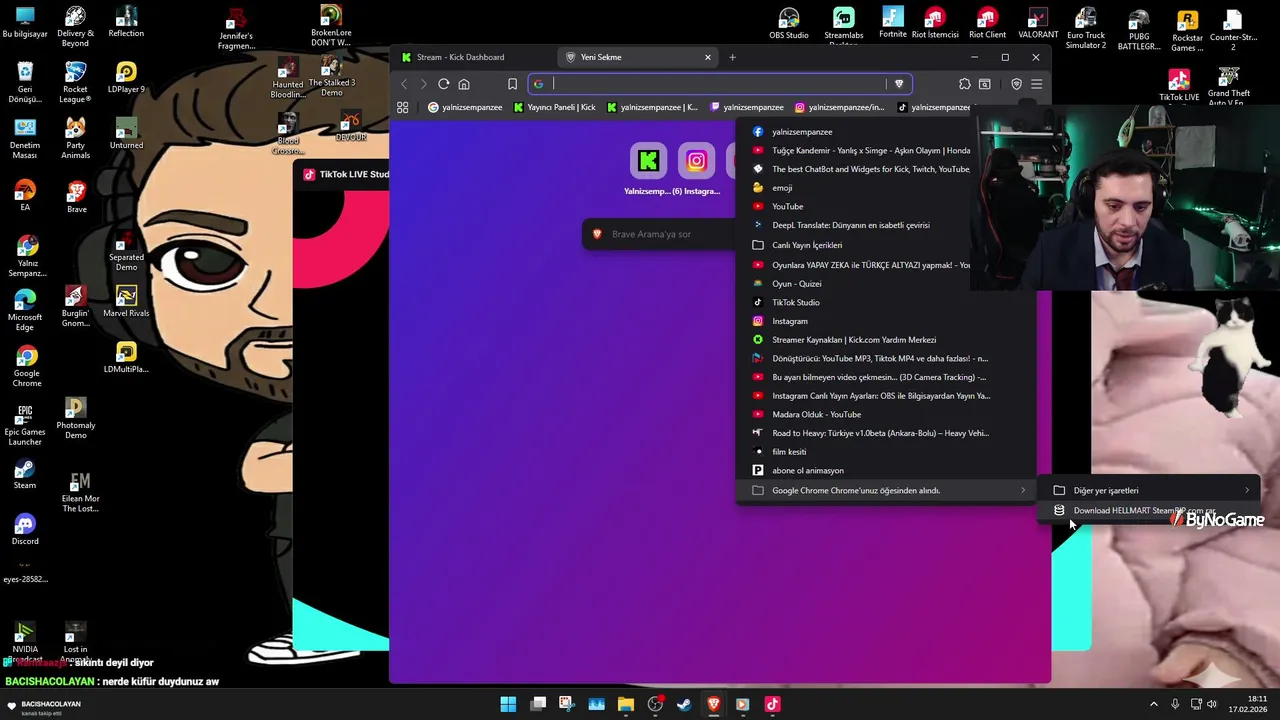The width and height of the screenshot is (1280, 720).
Task: Switch to OBS Studio on taskbar
Action: [655, 704]
